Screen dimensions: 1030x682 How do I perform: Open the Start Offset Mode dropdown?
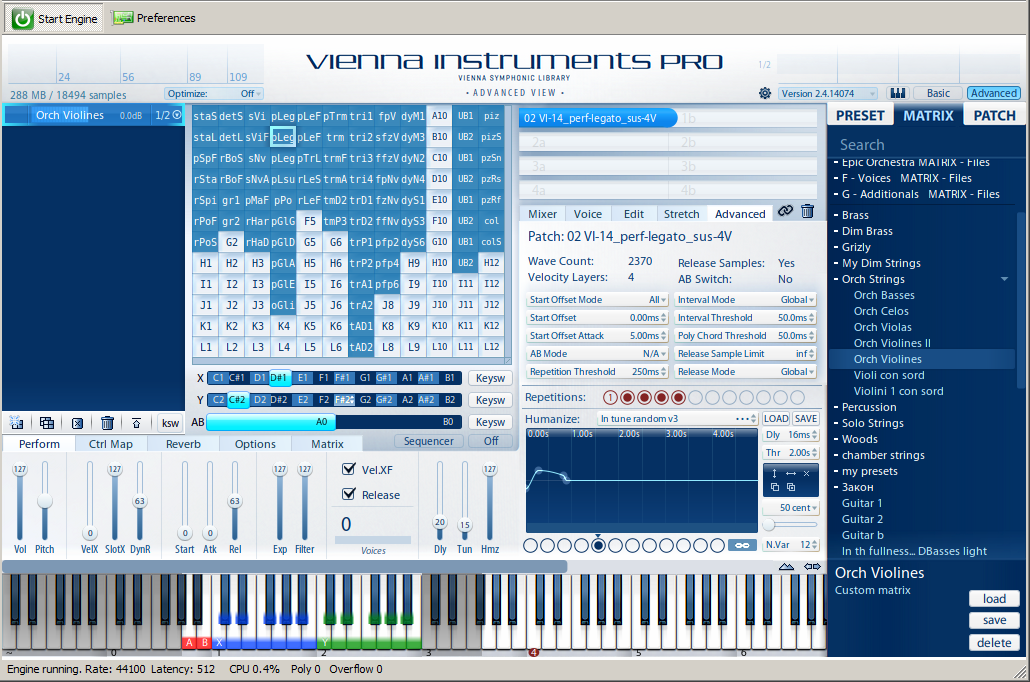(x=598, y=300)
